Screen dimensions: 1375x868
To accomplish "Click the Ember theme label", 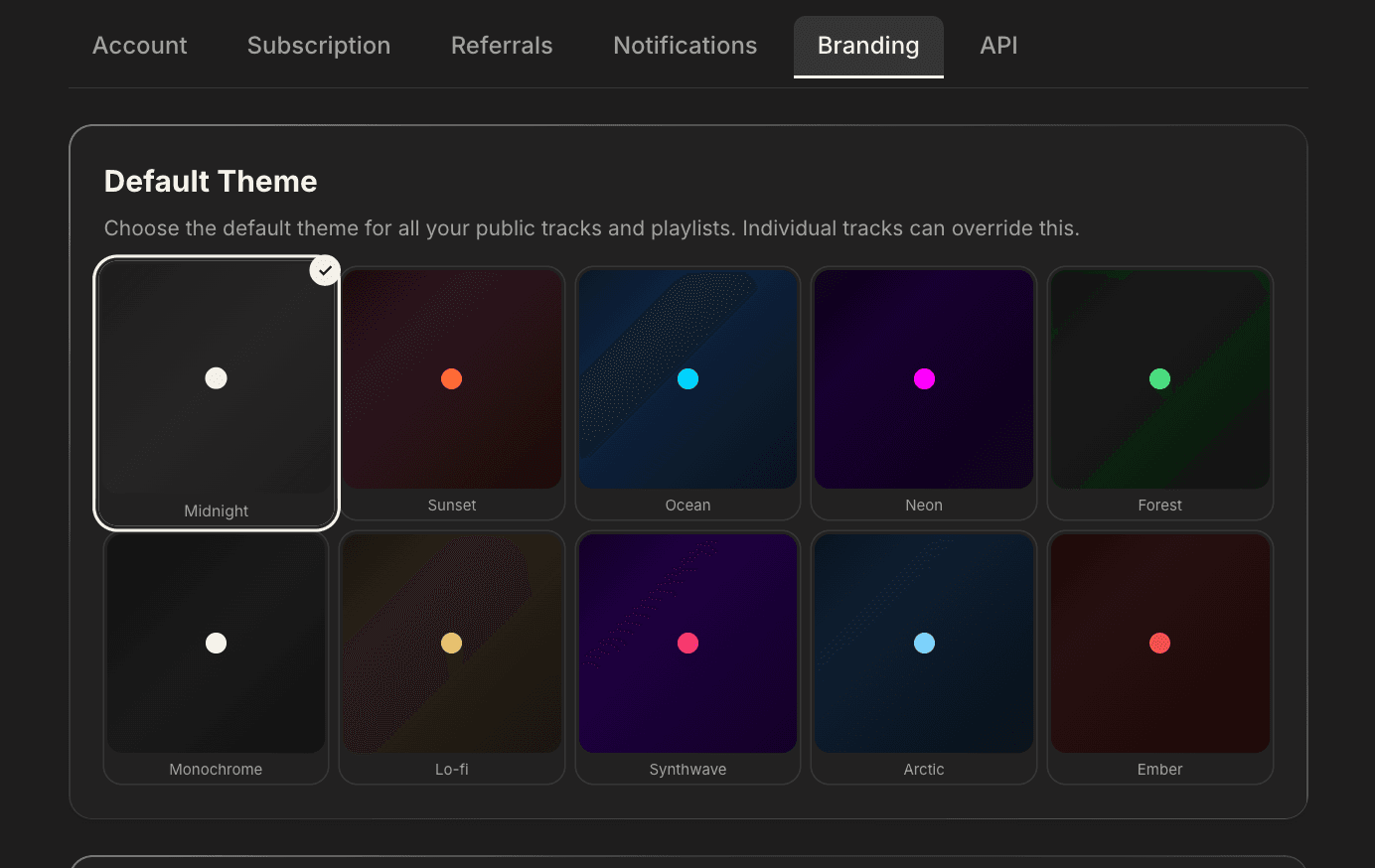I will coord(1159,768).
